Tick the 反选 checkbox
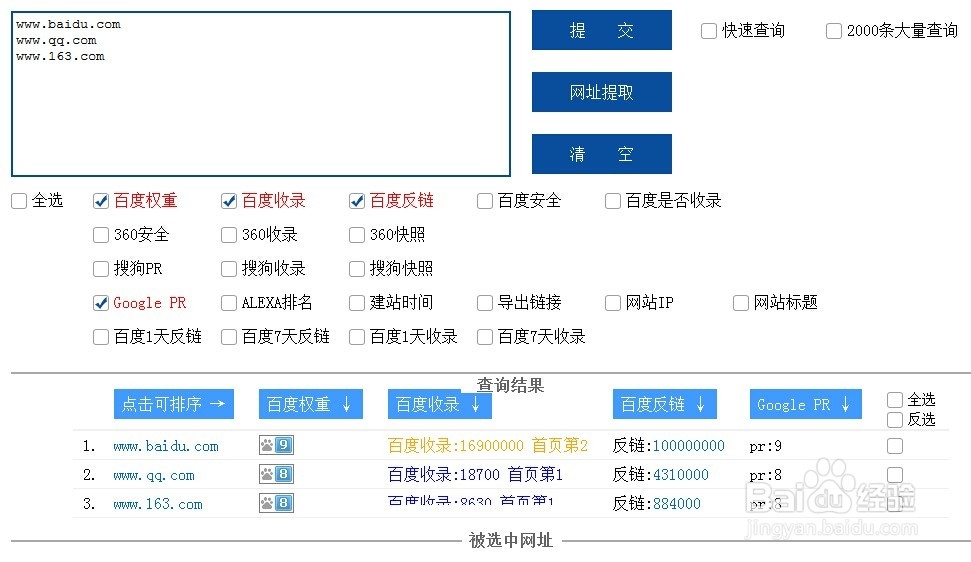 point(895,420)
